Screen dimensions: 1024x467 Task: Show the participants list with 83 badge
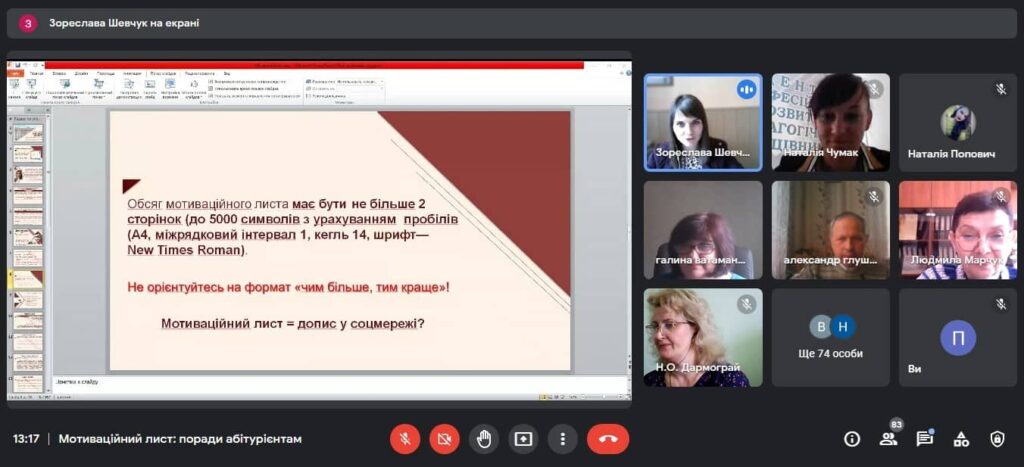888,438
